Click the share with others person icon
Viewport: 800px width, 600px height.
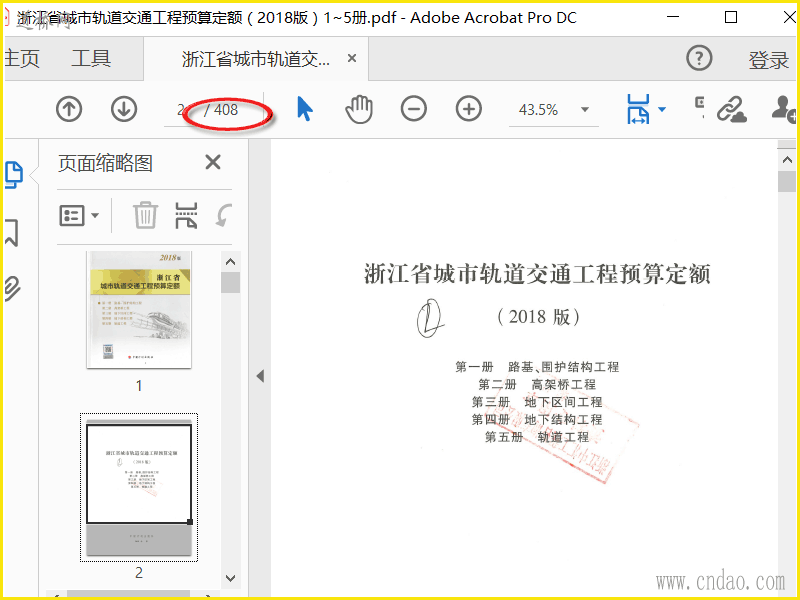pyautogui.click(x=784, y=109)
